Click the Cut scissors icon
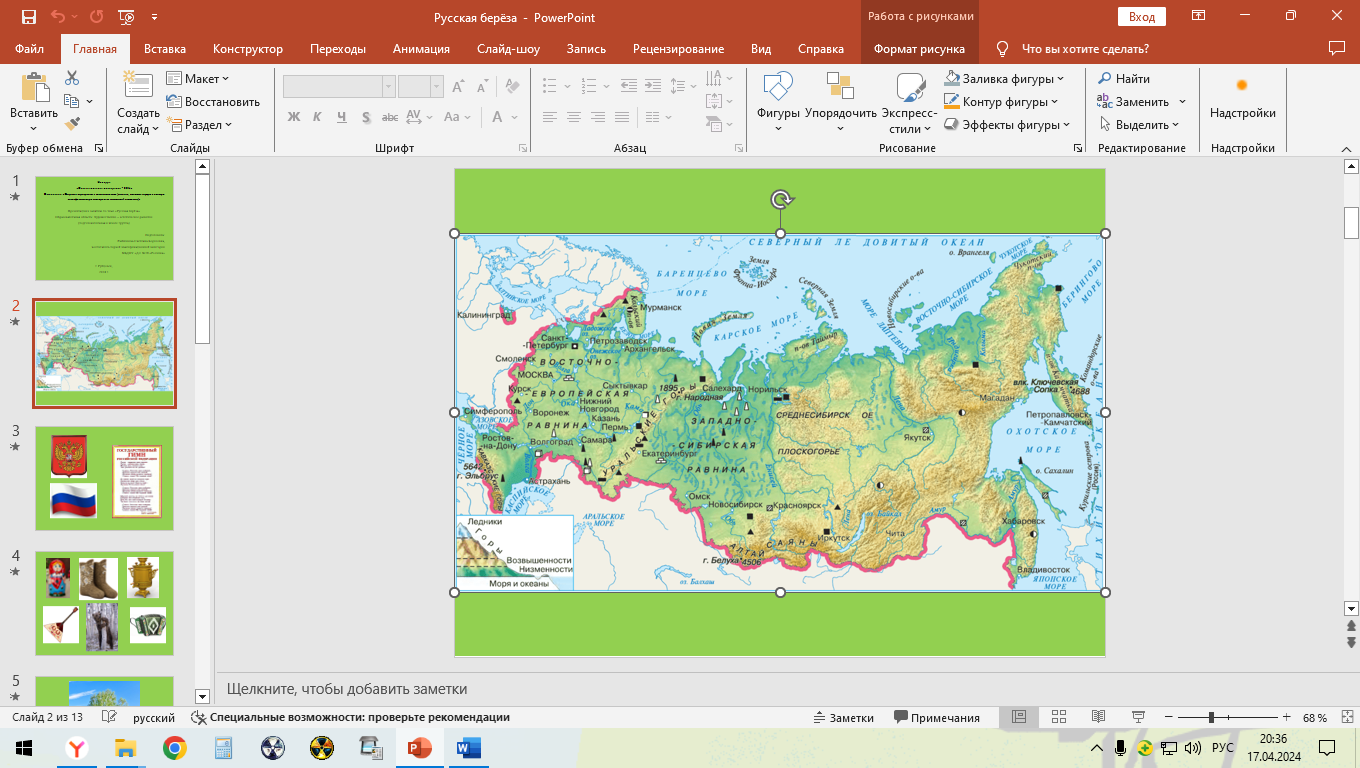The height and width of the screenshot is (768, 1360). click(x=72, y=78)
